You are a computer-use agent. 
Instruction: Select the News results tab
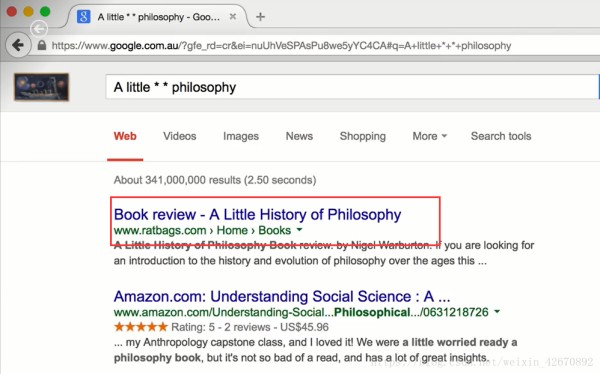(299, 136)
